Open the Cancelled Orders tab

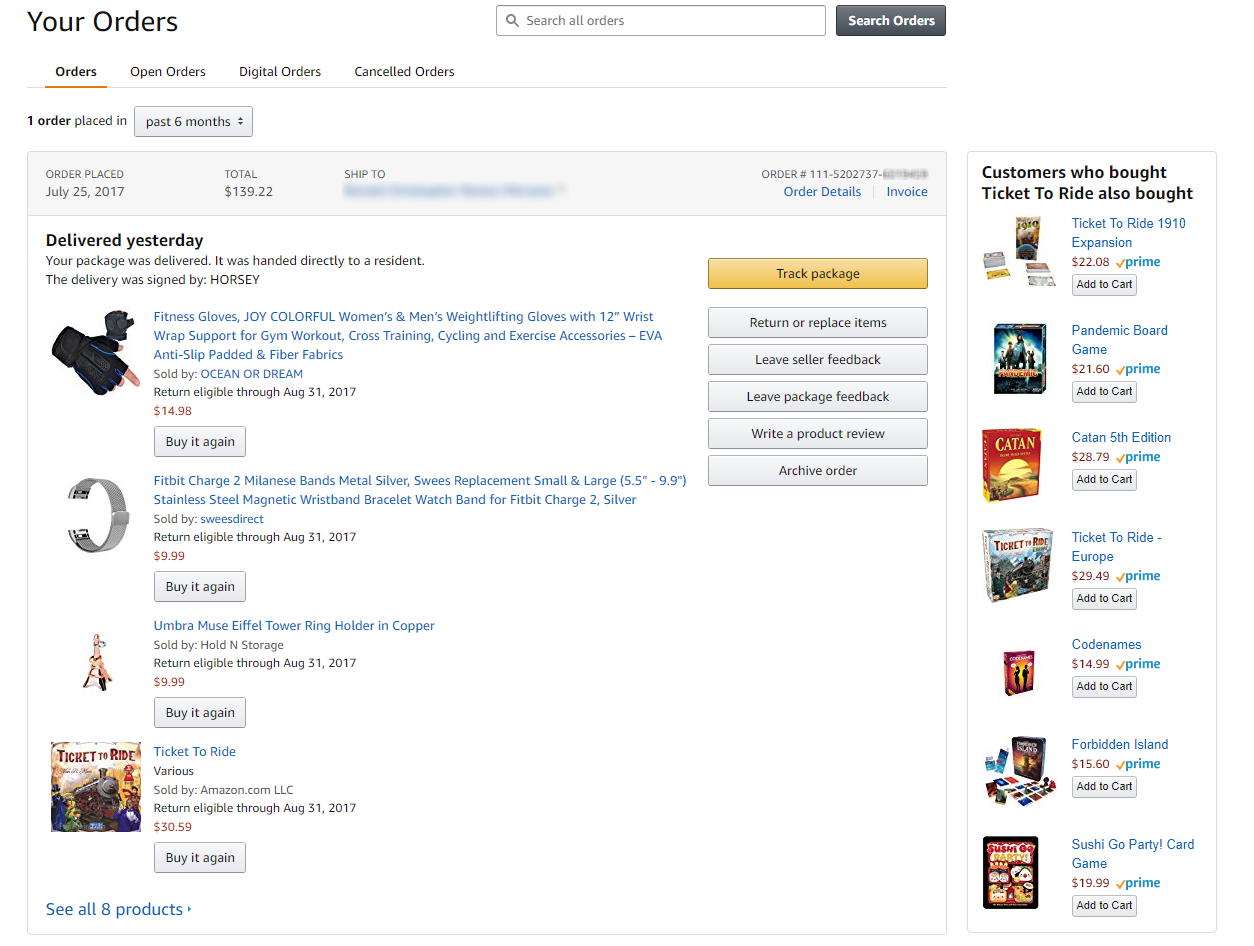coord(404,72)
